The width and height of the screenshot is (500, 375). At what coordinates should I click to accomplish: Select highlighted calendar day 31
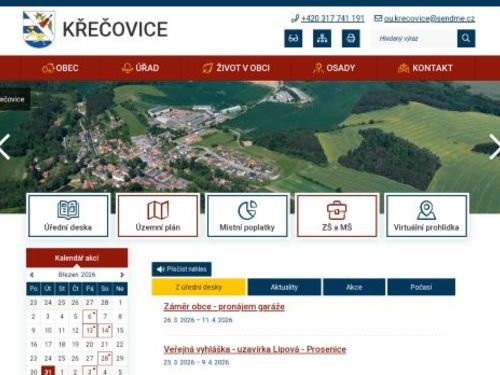coord(48,371)
